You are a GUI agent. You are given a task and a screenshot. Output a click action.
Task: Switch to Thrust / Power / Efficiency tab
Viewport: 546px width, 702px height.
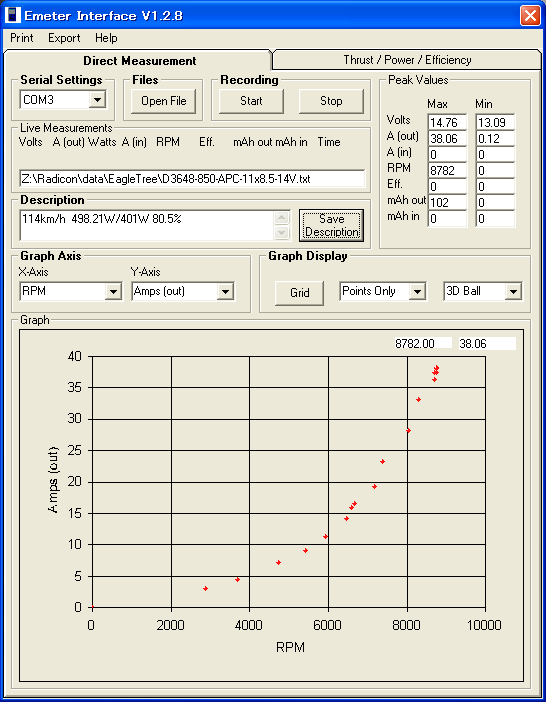[x=407, y=60]
